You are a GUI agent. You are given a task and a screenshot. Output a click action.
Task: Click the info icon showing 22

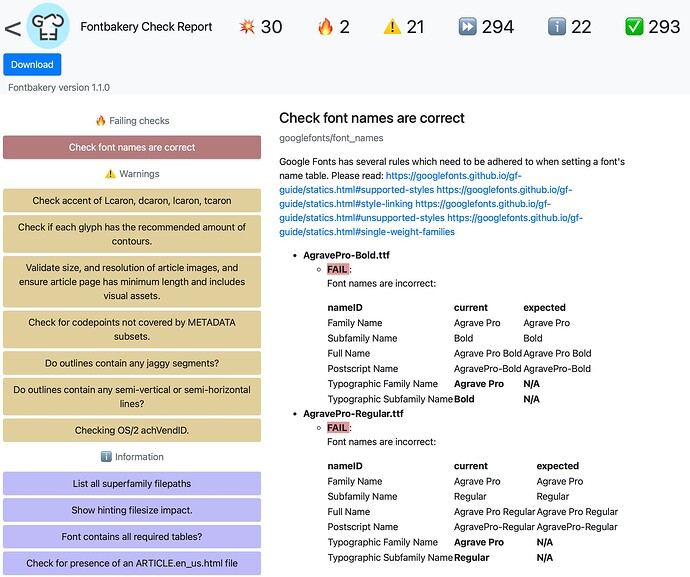click(558, 27)
